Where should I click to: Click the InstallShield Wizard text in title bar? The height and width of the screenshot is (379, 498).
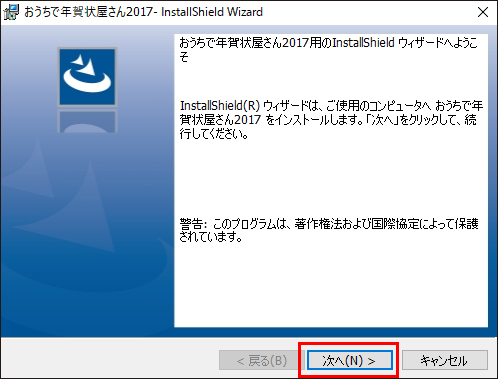(x=212, y=12)
